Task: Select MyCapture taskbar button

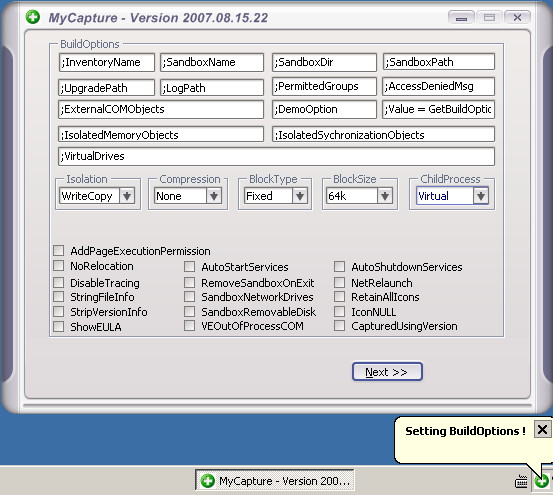Action: coord(274,480)
